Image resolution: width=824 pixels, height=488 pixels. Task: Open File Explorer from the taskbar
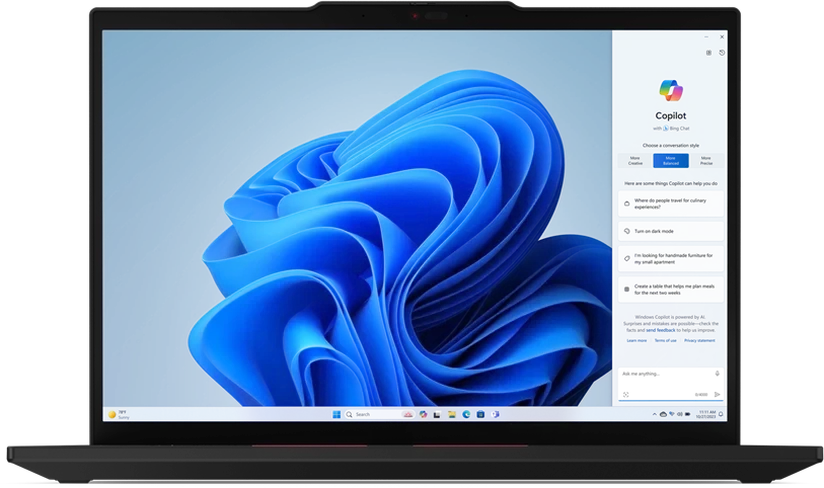pos(452,414)
